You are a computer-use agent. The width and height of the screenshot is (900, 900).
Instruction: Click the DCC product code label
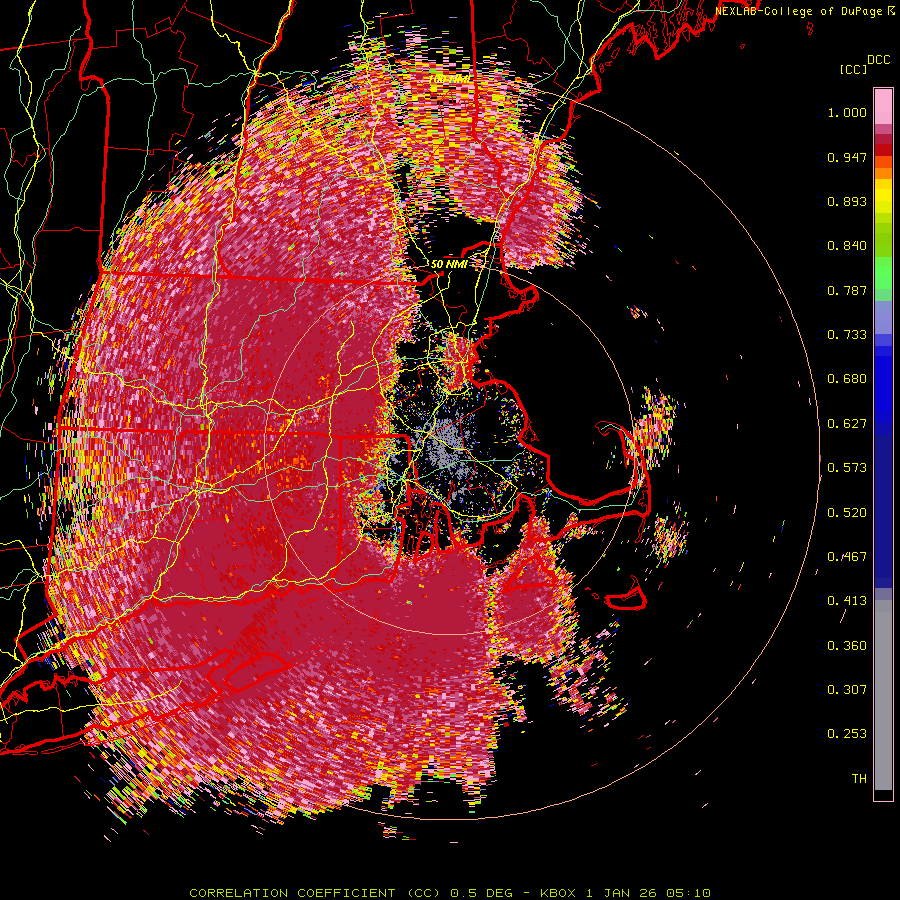pyautogui.click(x=879, y=60)
